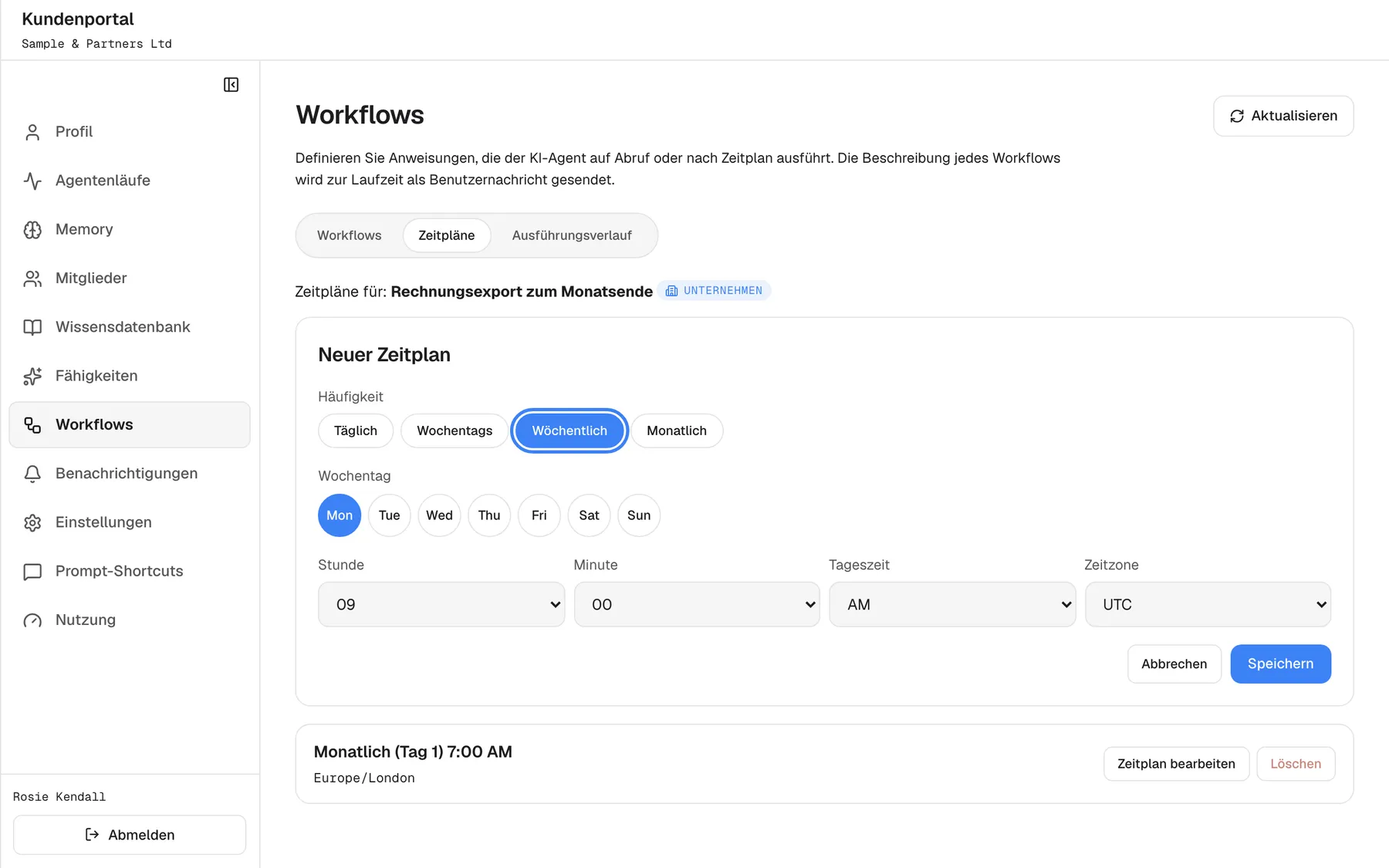
Task: Click the Wissensdatenbank book icon
Action: tap(32, 327)
